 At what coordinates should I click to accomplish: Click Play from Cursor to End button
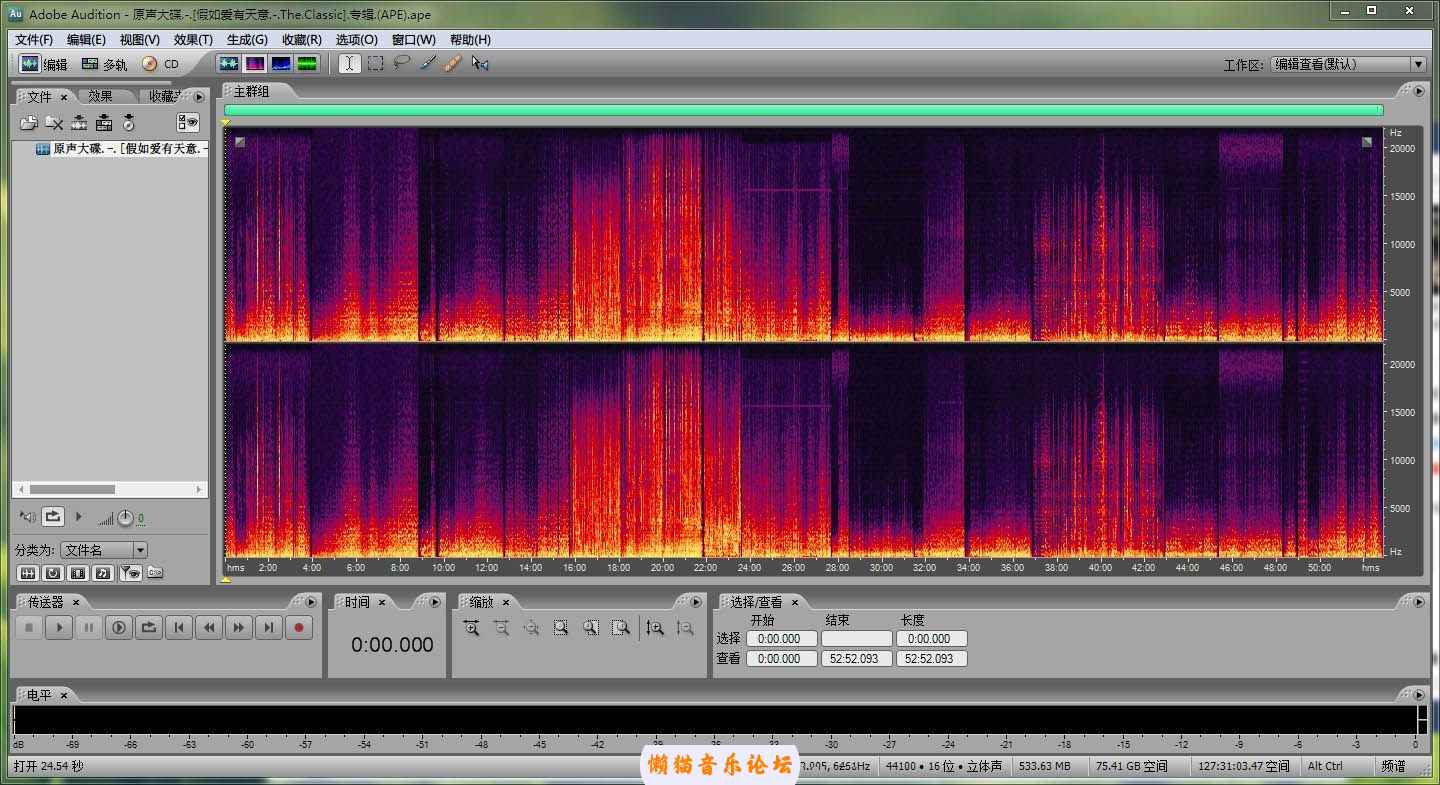[119, 628]
